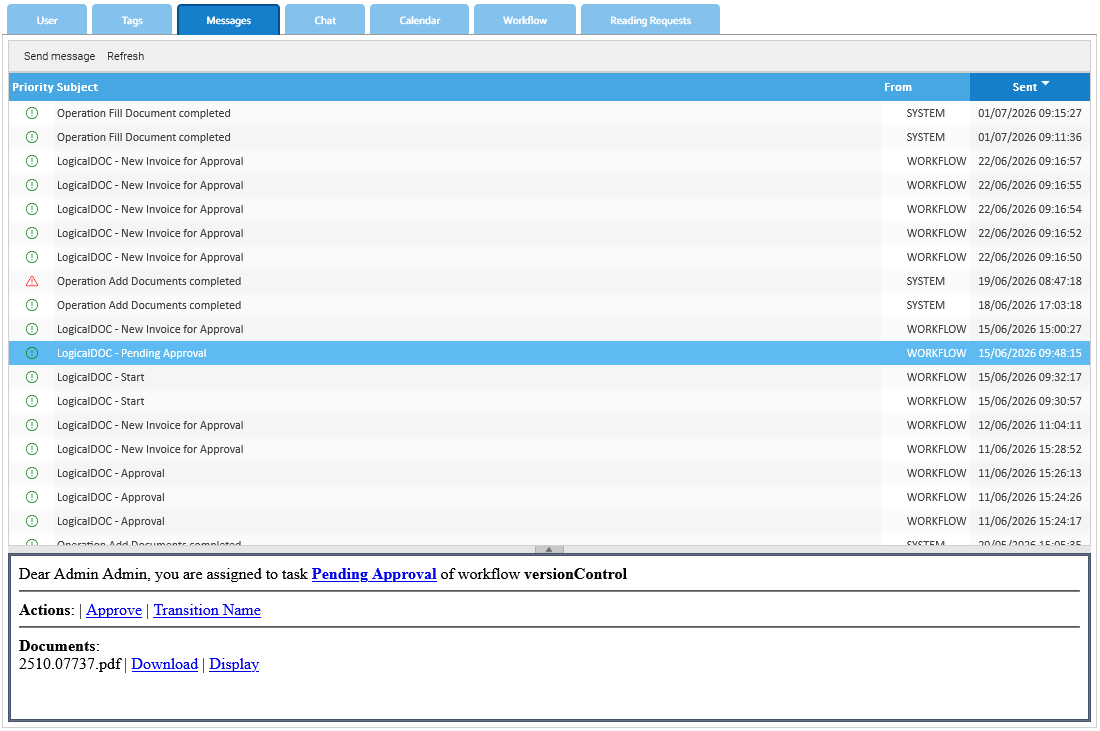The height and width of the screenshot is (731, 1100).
Task: Display document 2510.07737.pdf
Action: 234,664
